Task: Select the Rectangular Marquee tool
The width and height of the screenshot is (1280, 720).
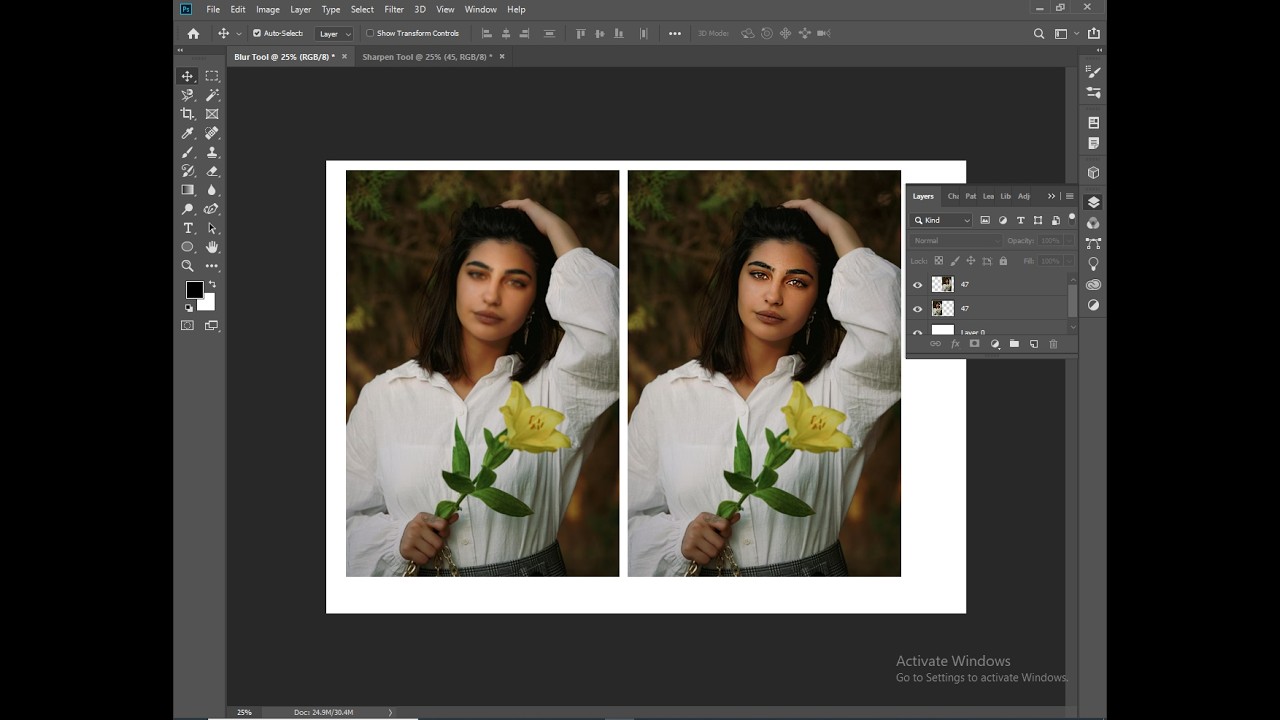Action: click(x=212, y=76)
